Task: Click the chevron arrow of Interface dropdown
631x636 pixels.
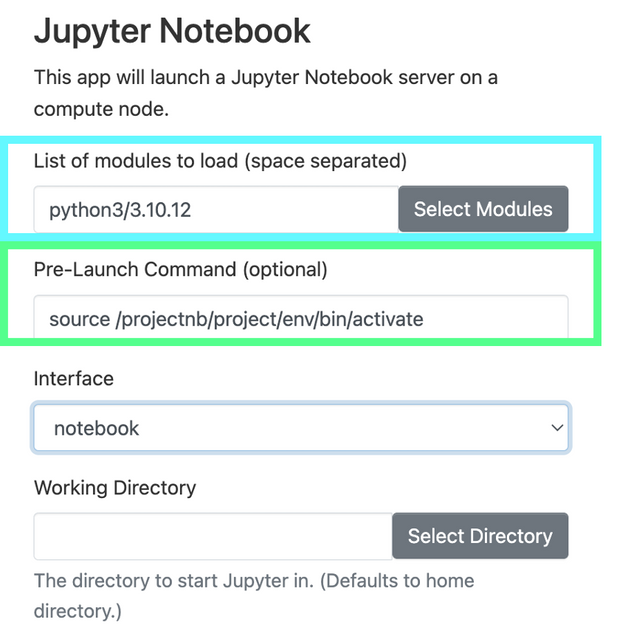Action: (x=557, y=428)
